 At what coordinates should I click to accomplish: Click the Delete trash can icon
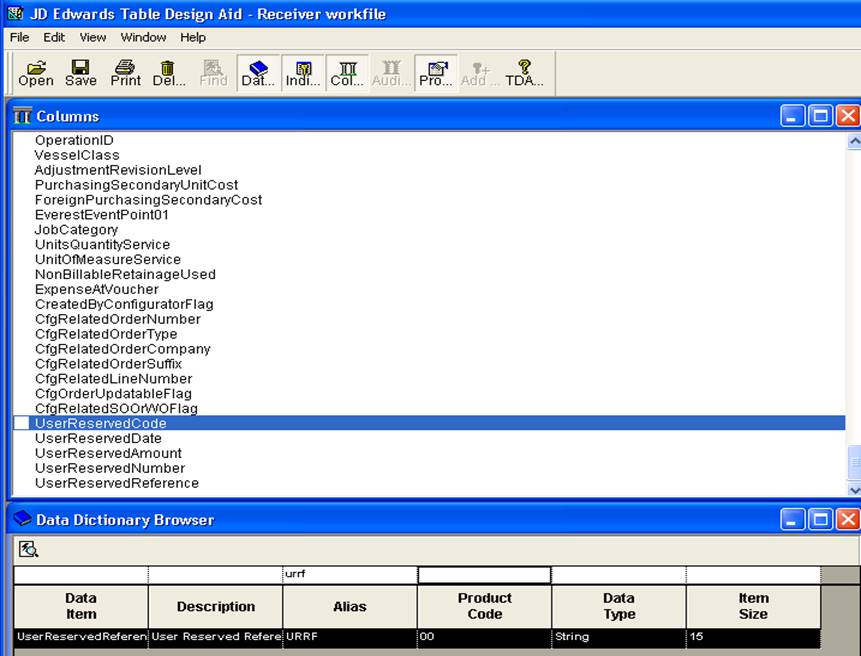pos(169,73)
